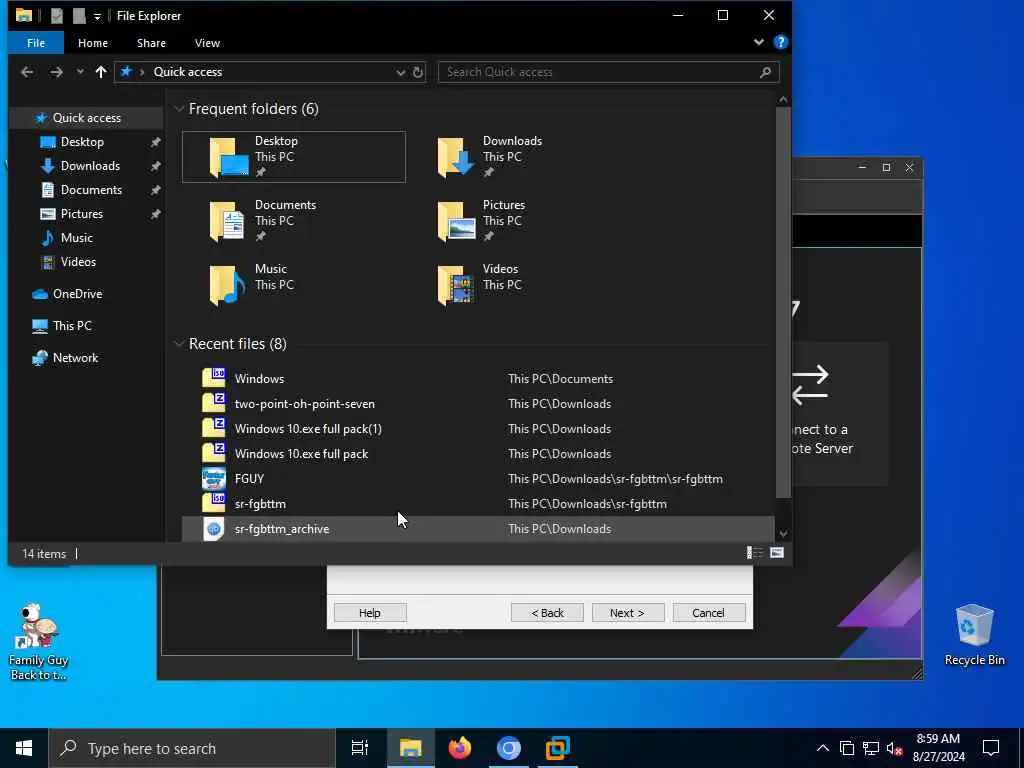Image resolution: width=1024 pixels, height=768 pixels.
Task: Click the < Back button in wizard
Action: (547, 613)
